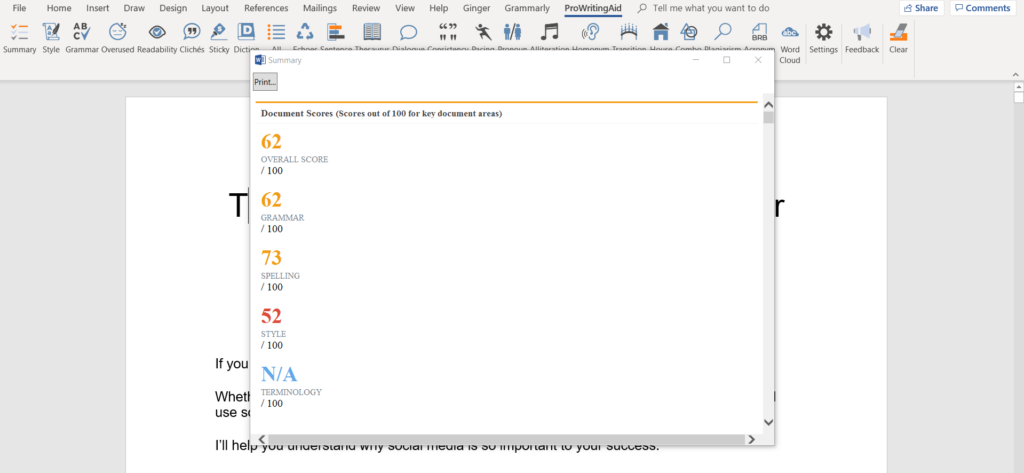Image resolution: width=1024 pixels, height=473 pixels.
Task: Switch to the View tab
Action: [405, 8]
